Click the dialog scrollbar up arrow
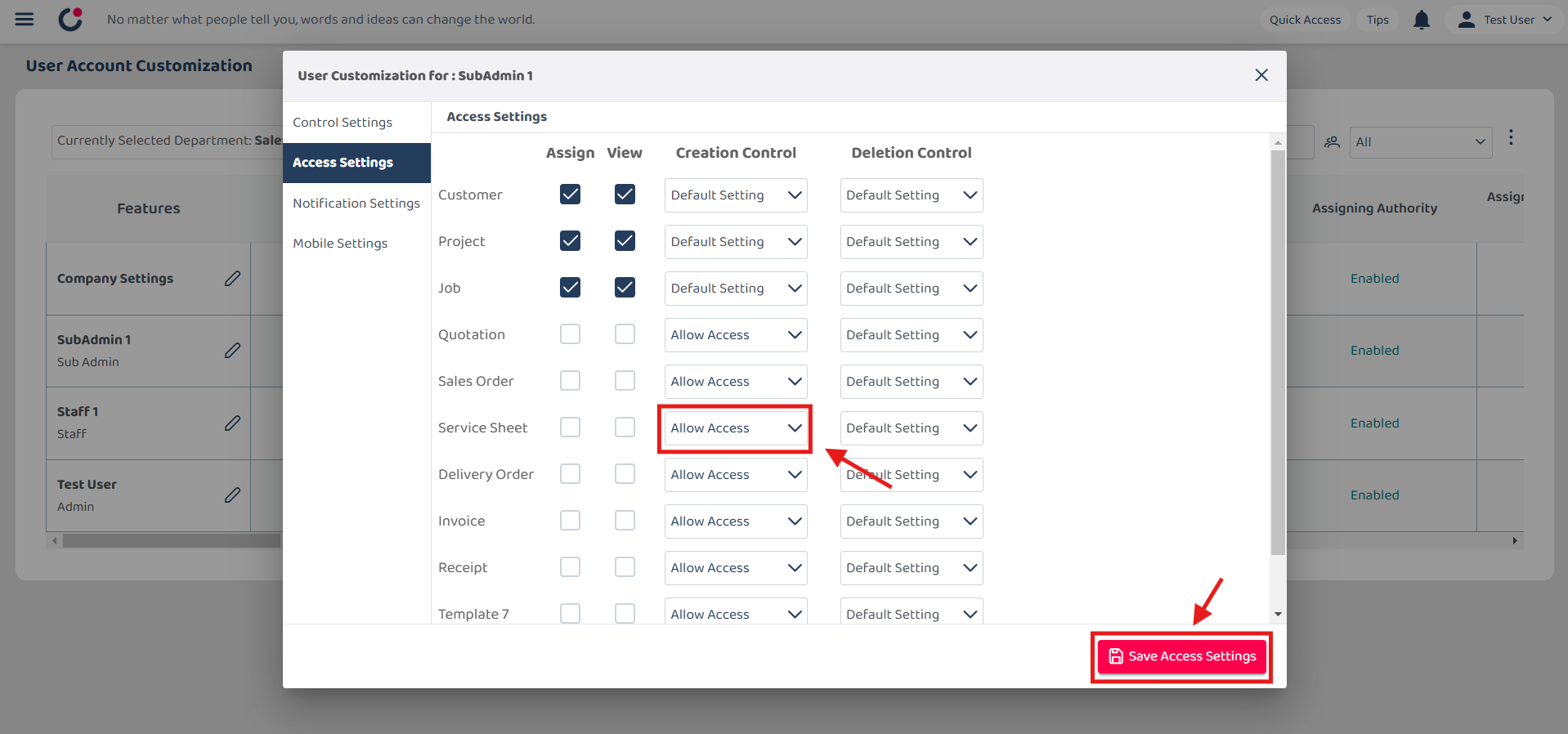Viewport: 1568px width, 734px height. (1278, 143)
